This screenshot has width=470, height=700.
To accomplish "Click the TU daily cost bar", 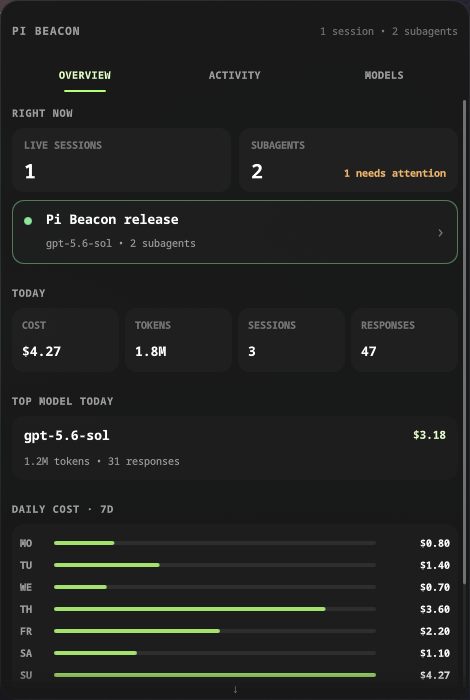I will pyautogui.click(x=215, y=565).
